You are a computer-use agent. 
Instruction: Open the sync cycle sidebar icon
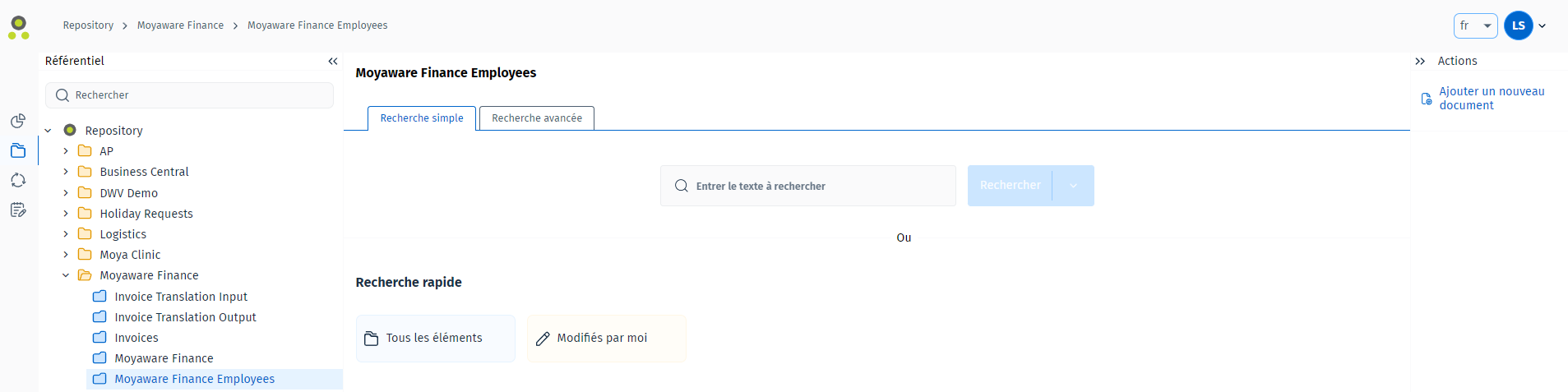18,180
